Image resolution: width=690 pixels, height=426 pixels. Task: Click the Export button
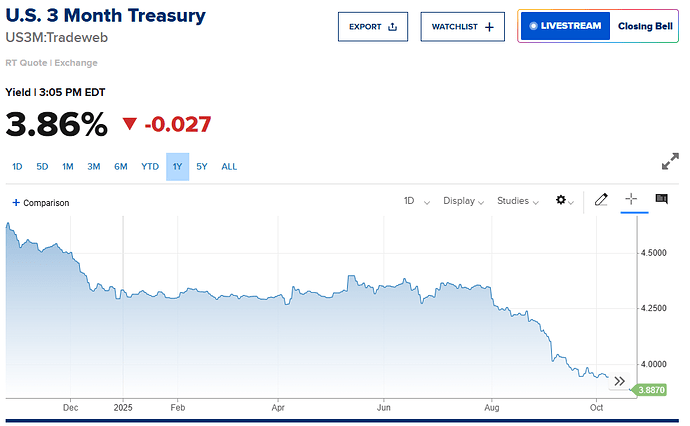pyautogui.click(x=373, y=27)
